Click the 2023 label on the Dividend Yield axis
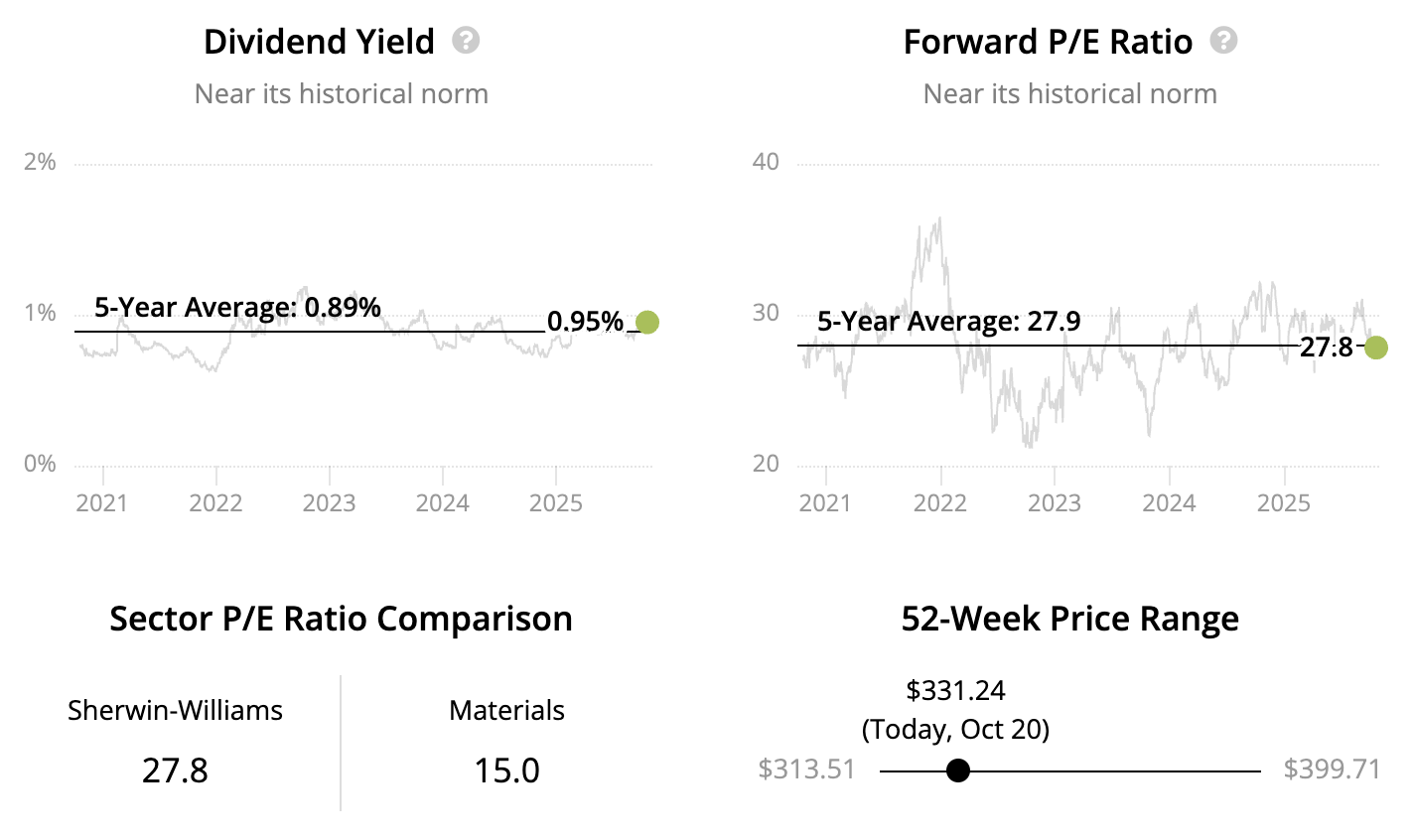 (x=329, y=502)
